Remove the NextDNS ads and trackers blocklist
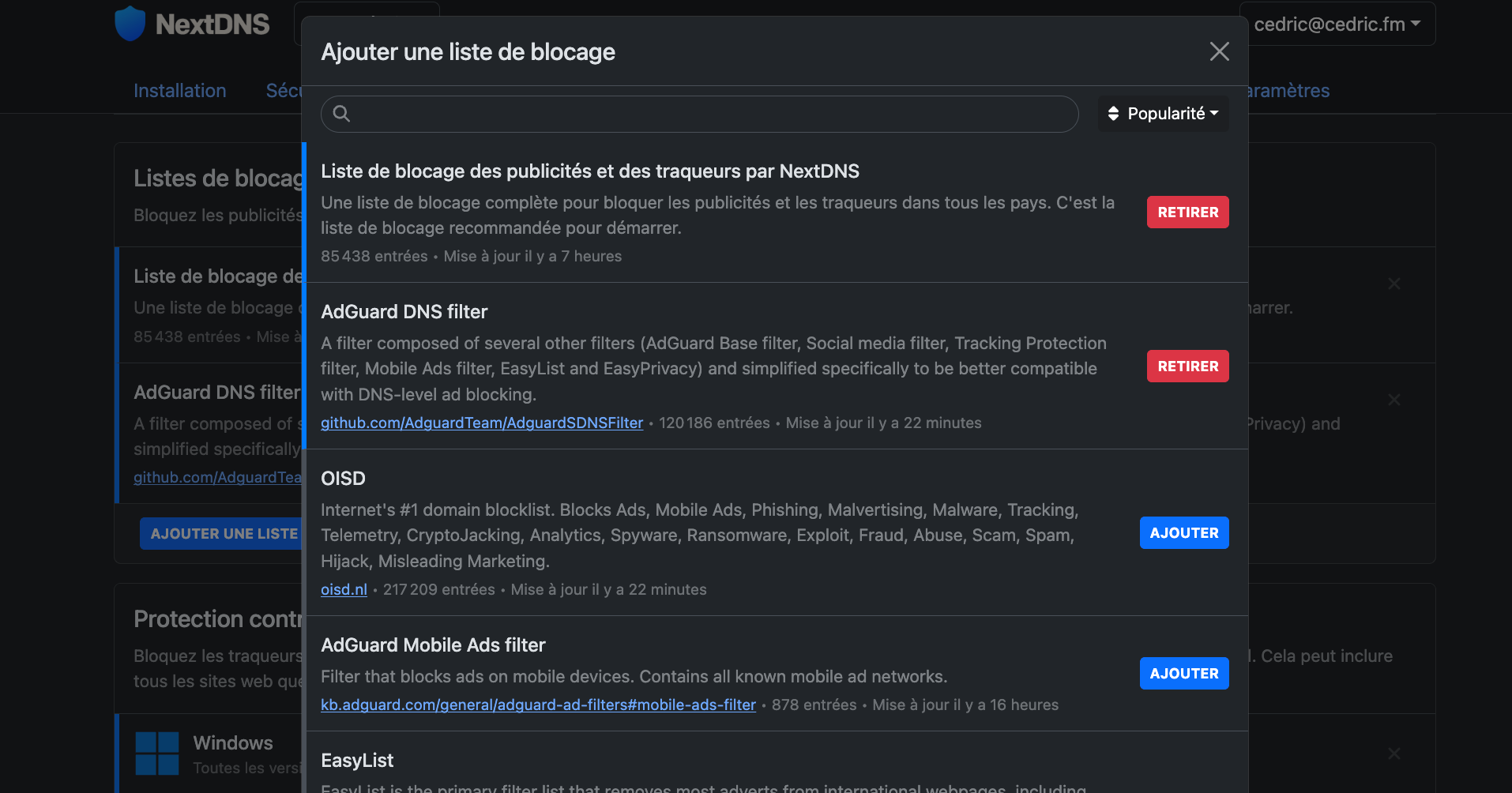 point(1187,212)
